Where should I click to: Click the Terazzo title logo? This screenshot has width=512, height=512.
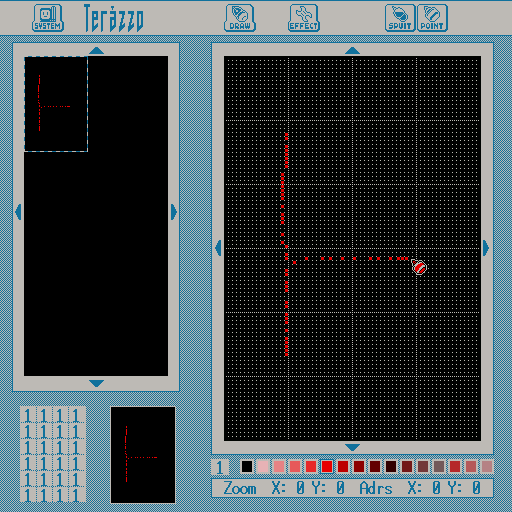pyautogui.click(x=114, y=19)
